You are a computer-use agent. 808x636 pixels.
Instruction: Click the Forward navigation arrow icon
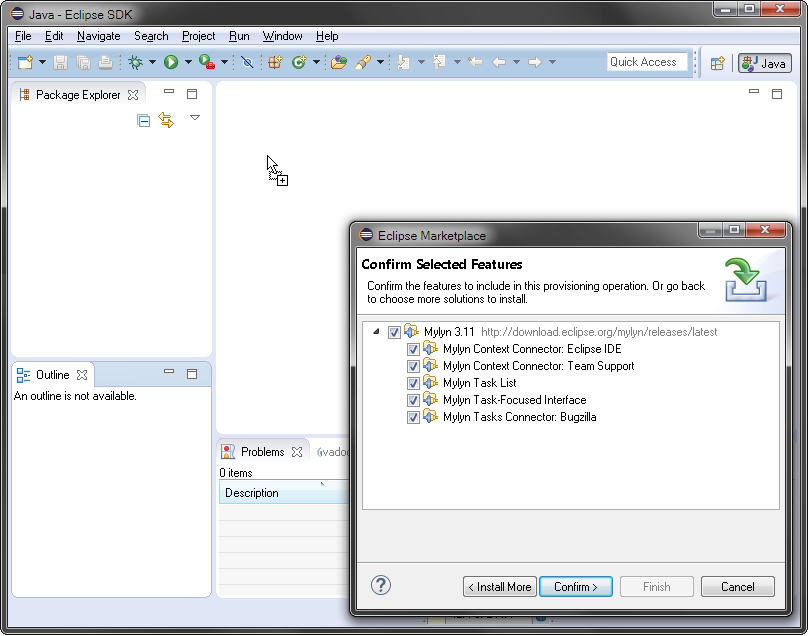coord(535,62)
